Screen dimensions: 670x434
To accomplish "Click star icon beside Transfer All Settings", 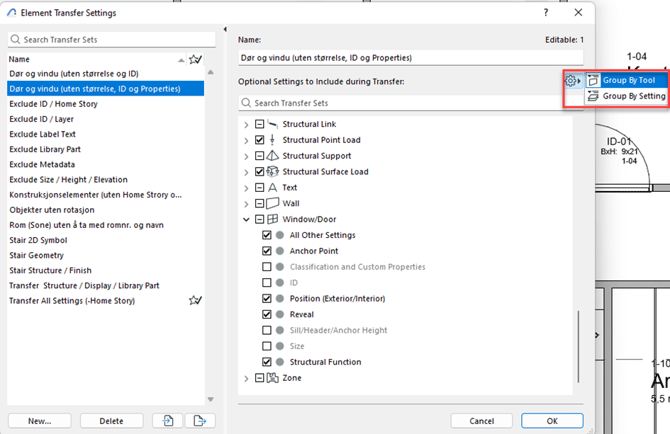I will [196, 300].
